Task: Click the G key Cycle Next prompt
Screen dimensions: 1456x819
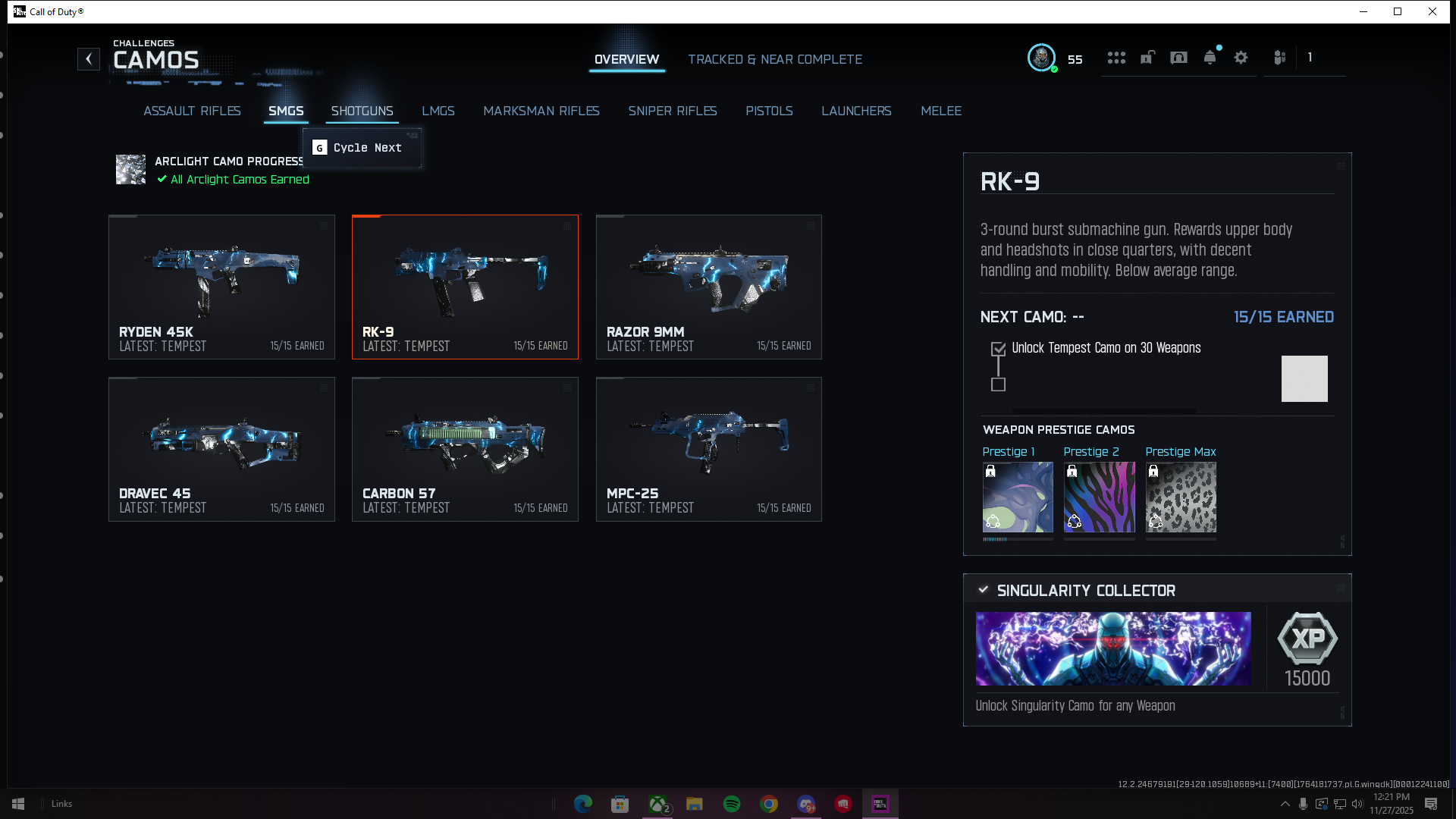Action: coord(362,148)
